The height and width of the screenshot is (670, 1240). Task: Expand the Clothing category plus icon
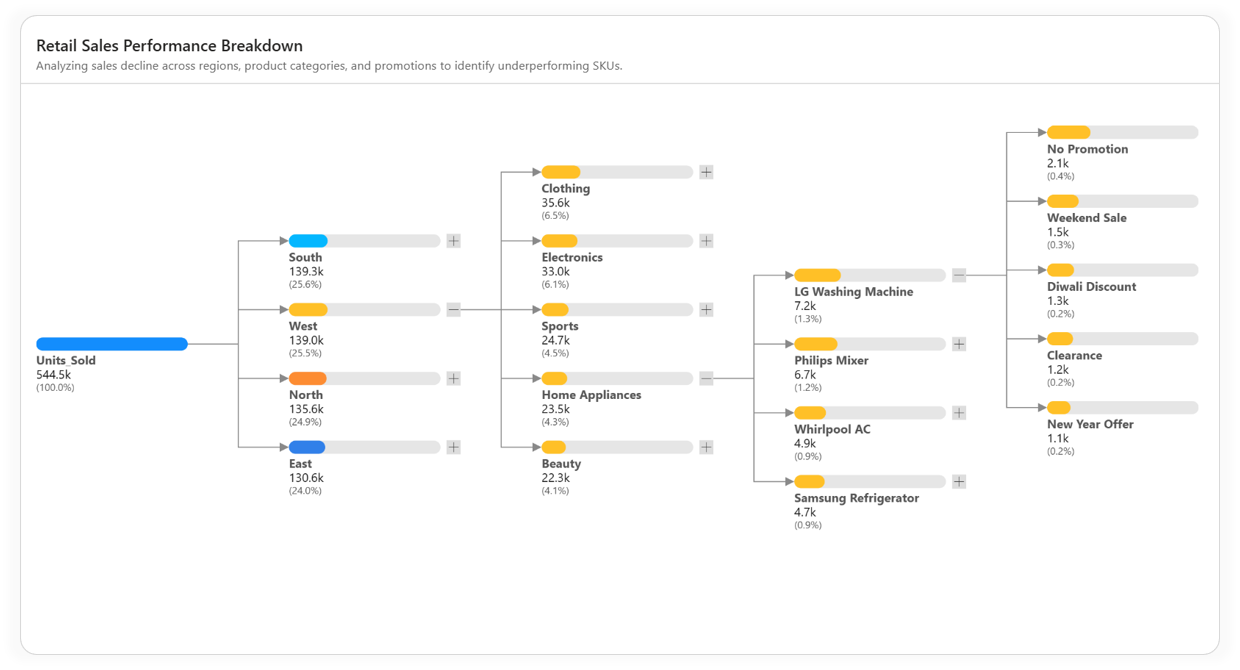click(706, 172)
